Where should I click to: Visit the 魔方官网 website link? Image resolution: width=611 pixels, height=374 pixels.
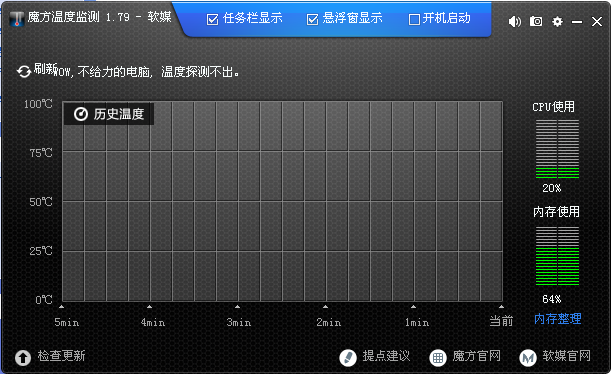pos(476,356)
